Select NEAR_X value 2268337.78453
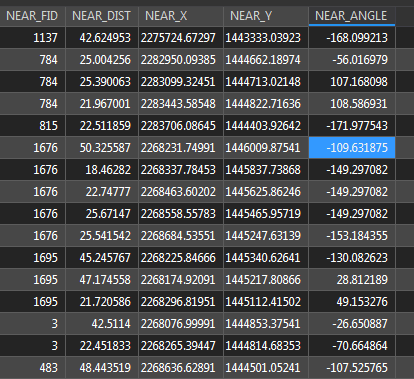This screenshot has height=379, width=414. [x=180, y=170]
